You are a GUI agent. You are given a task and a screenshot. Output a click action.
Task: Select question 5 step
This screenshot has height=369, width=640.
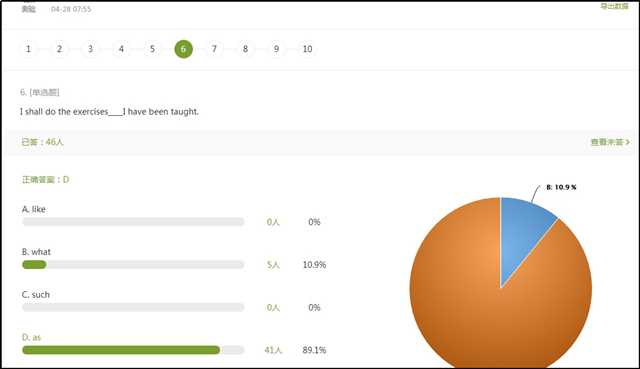click(153, 49)
